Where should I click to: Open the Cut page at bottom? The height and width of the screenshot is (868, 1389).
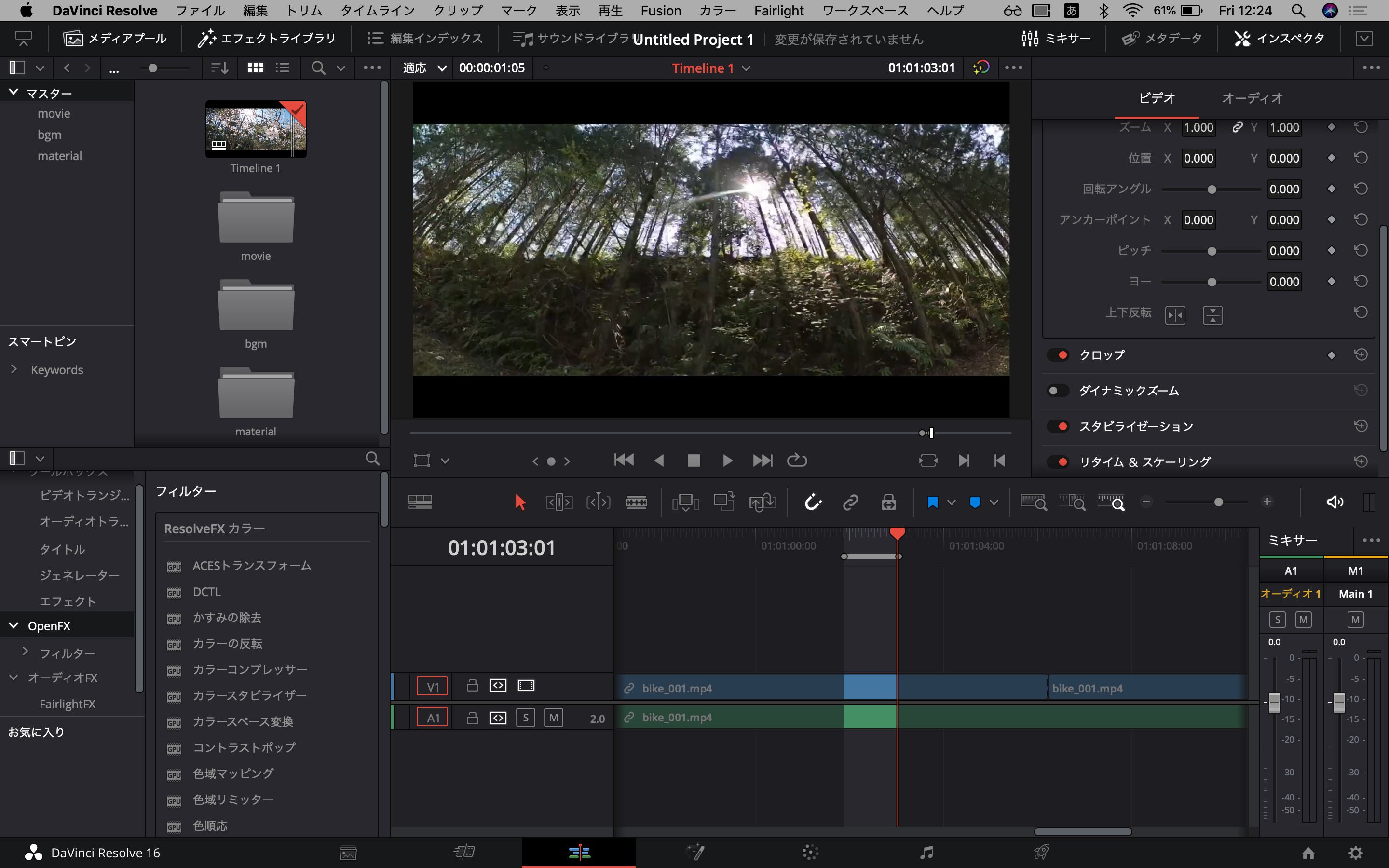click(x=463, y=852)
